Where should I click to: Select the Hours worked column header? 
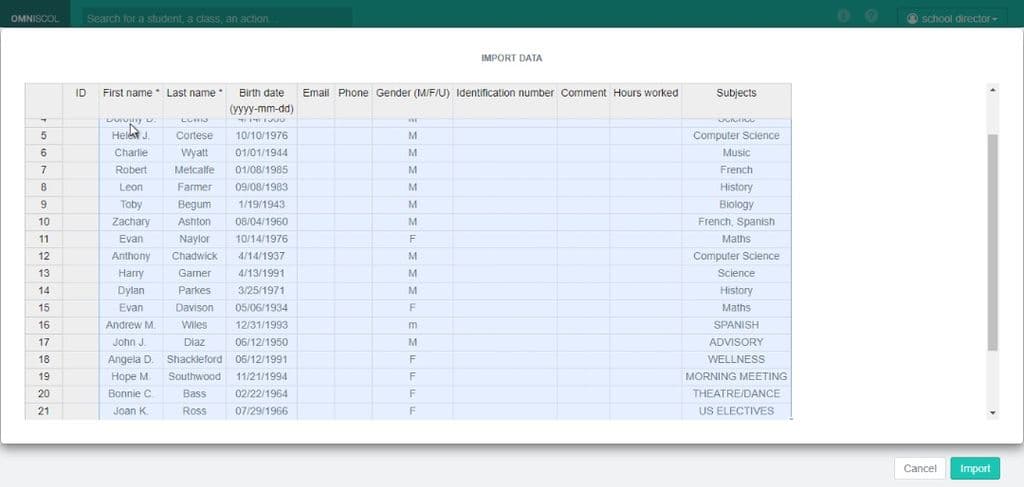(x=645, y=101)
